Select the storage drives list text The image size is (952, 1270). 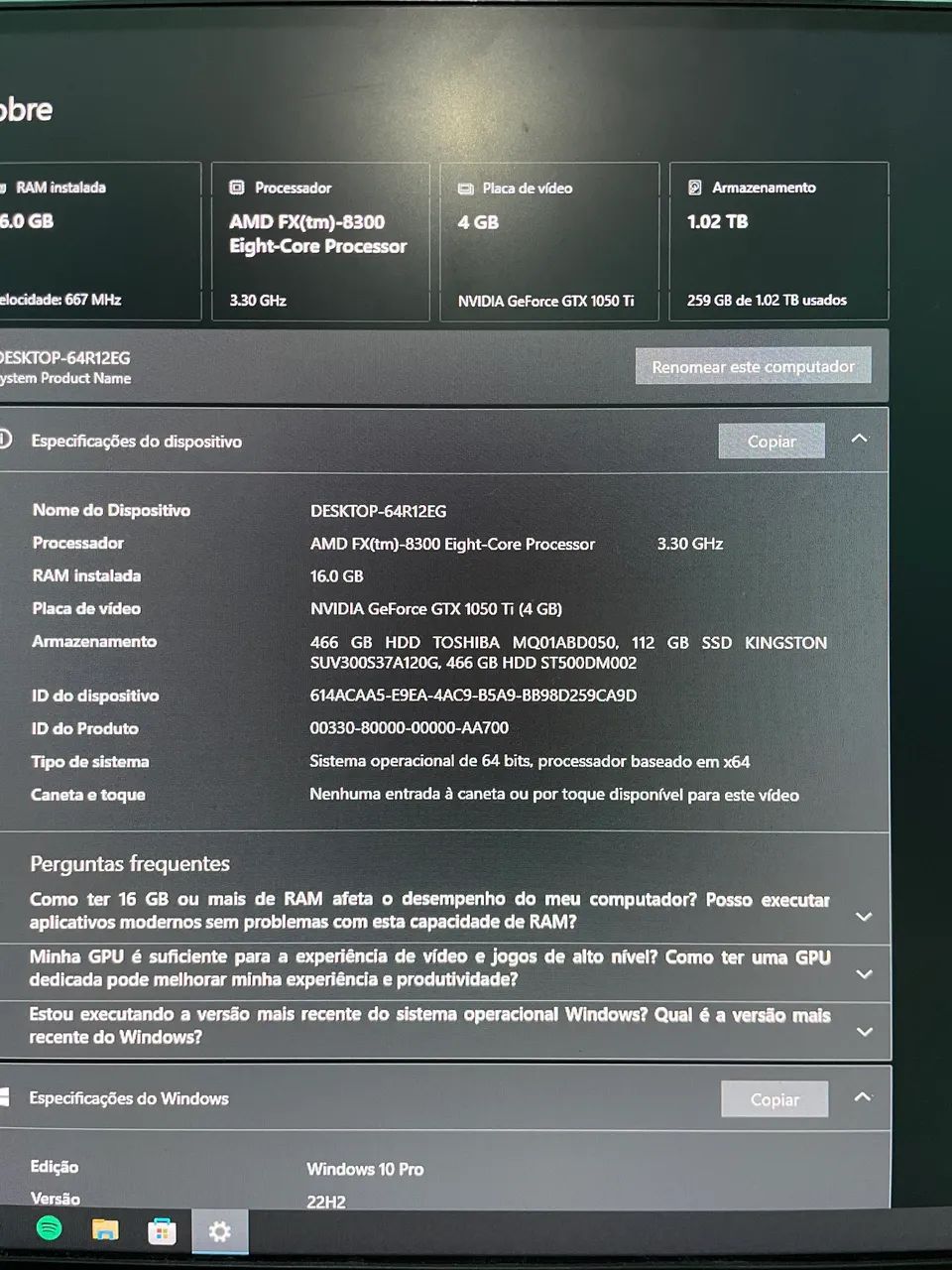click(568, 653)
